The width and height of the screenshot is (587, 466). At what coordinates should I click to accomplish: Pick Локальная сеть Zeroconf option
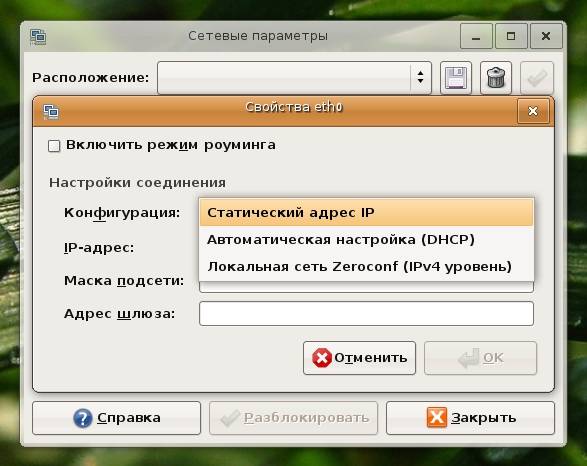coord(366,266)
